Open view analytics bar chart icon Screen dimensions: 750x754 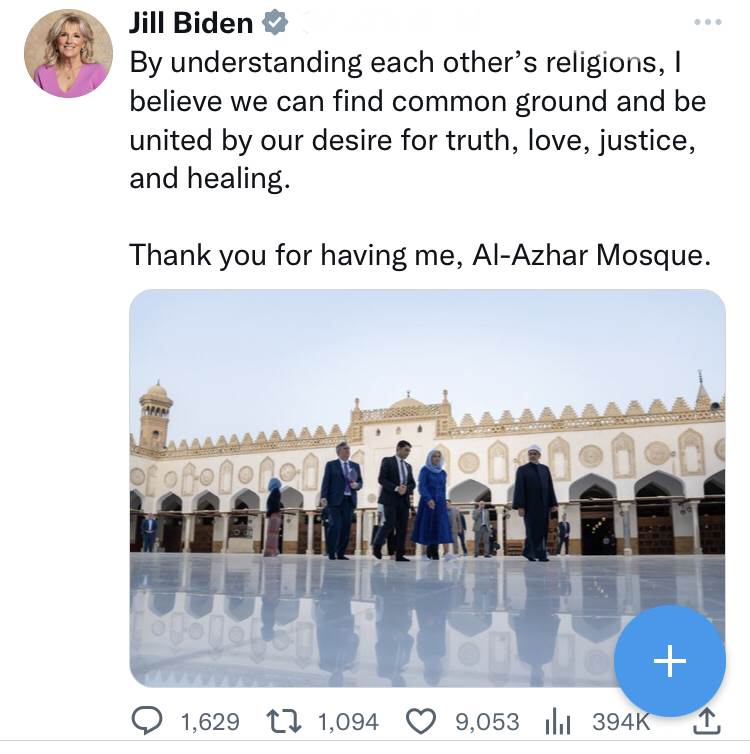pyautogui.click(x=556, y=720)
